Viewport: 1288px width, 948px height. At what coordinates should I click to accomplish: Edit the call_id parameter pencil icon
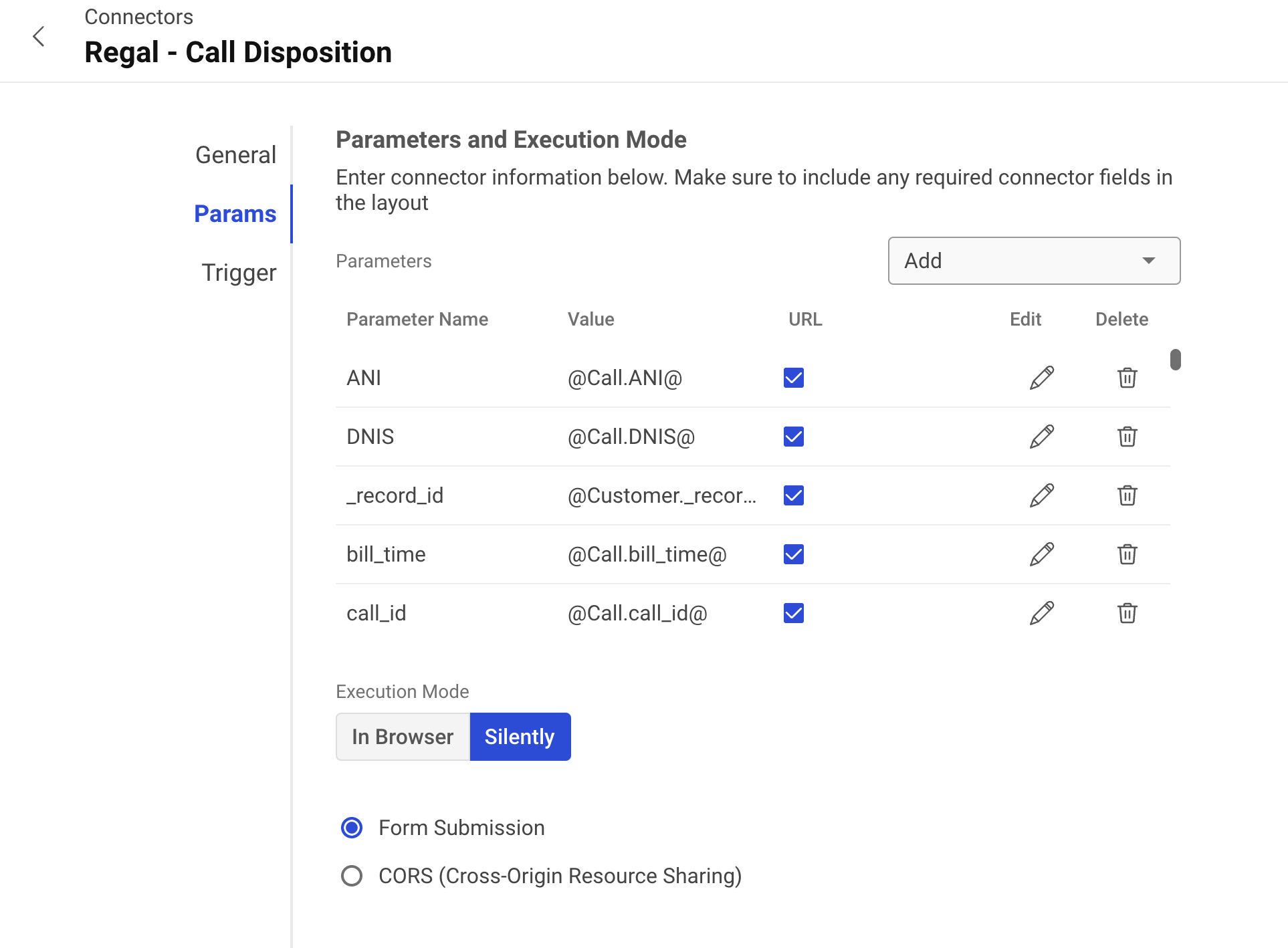point(1041,613)
